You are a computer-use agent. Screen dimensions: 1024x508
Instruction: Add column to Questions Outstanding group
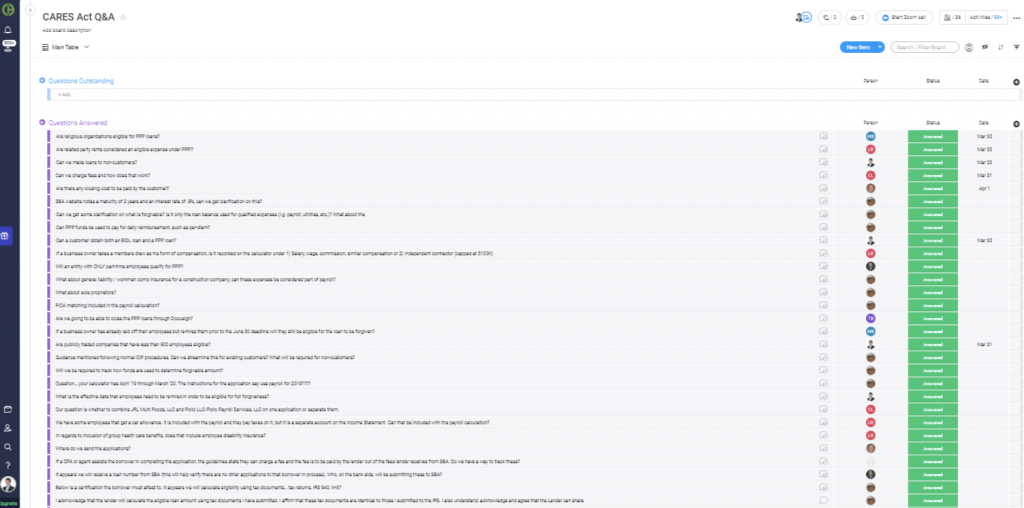click(1016, 82)
